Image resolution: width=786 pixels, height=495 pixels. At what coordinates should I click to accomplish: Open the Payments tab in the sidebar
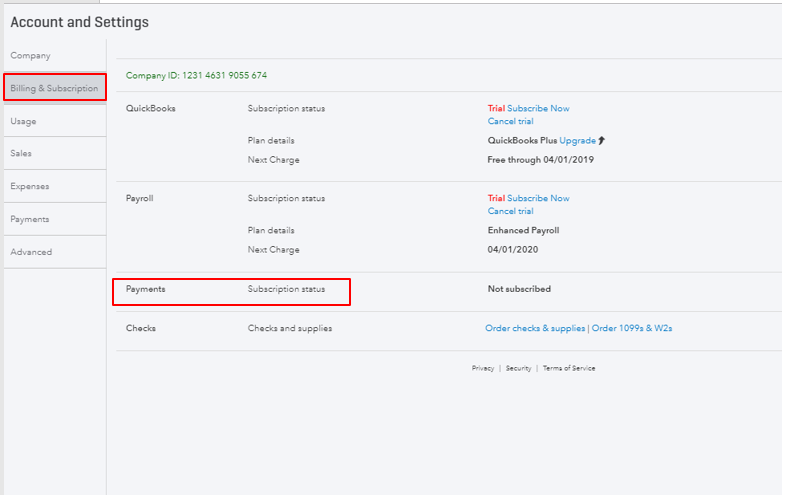tap(29, 219)
